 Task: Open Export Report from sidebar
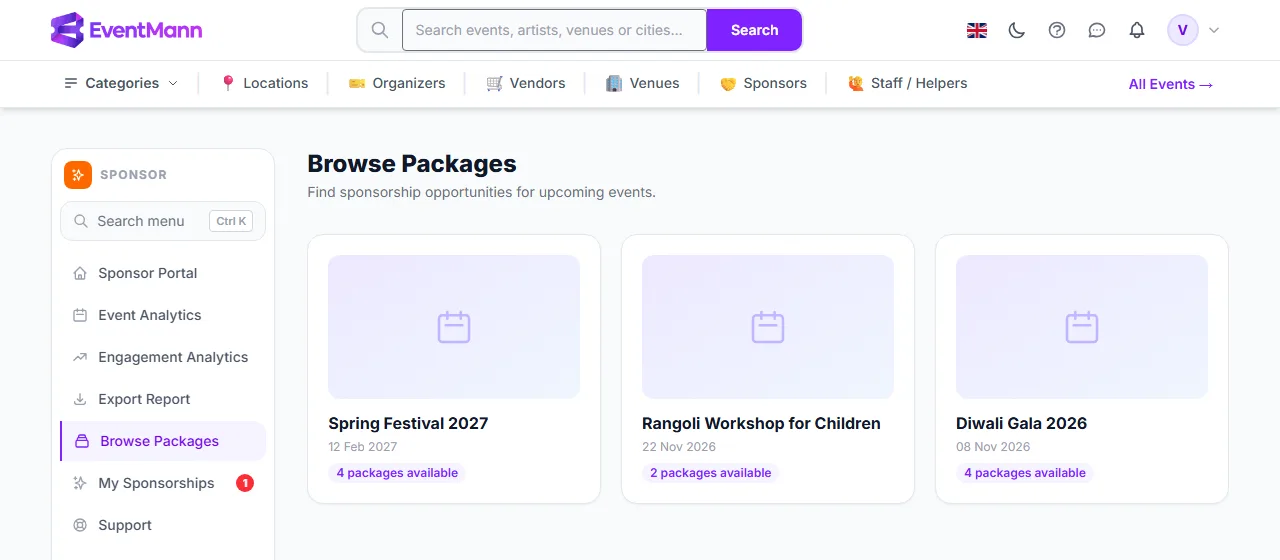pos(163,399)
